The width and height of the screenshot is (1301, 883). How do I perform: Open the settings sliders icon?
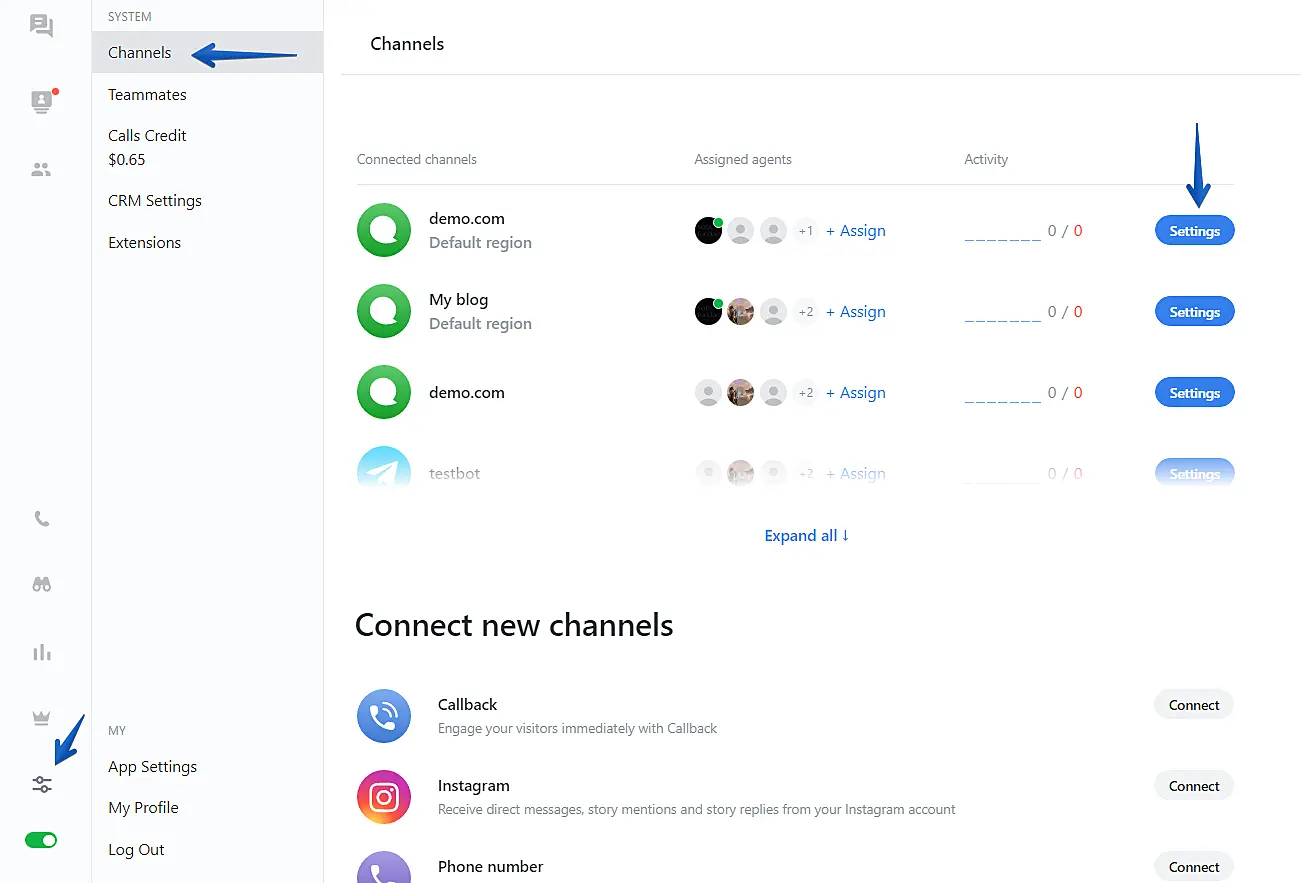point(41,785)
